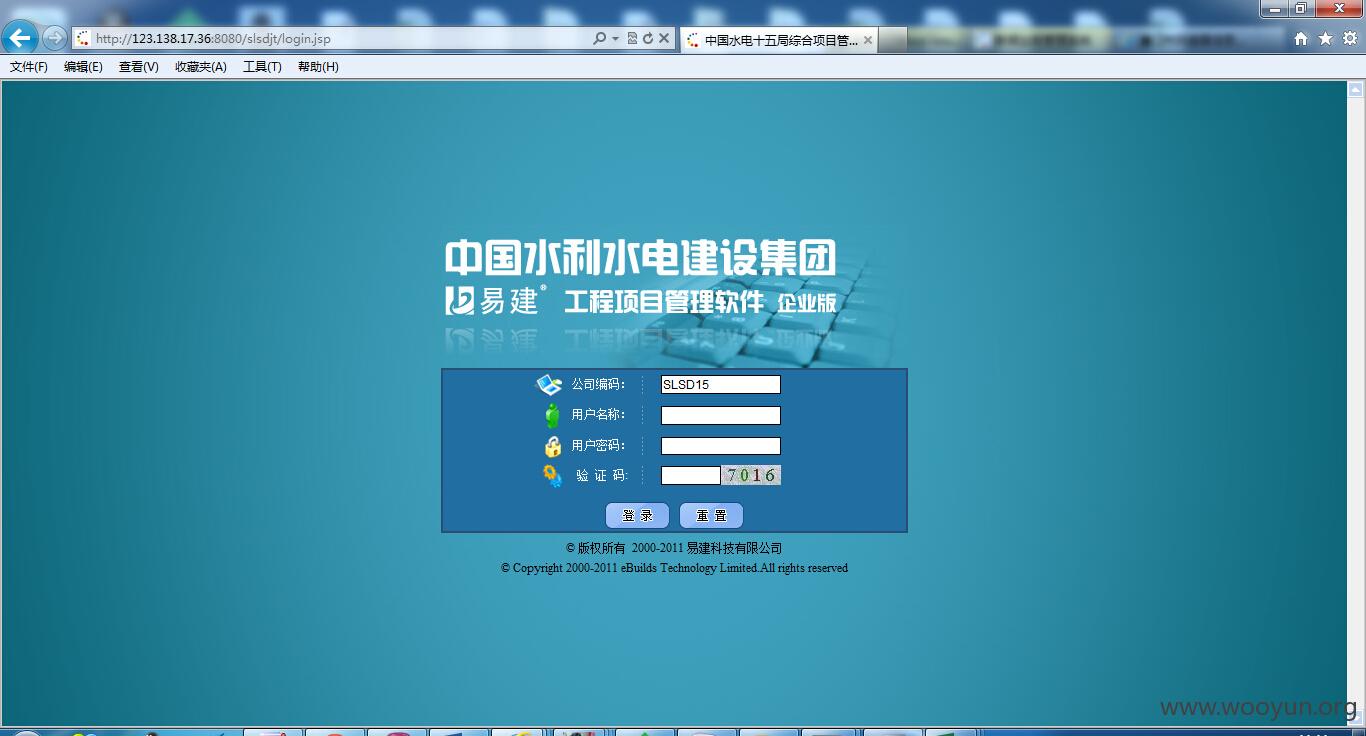Screen dimensions: 1366x736
Task: Open the 工具(T) menu
Action: [x=262, y=67]
